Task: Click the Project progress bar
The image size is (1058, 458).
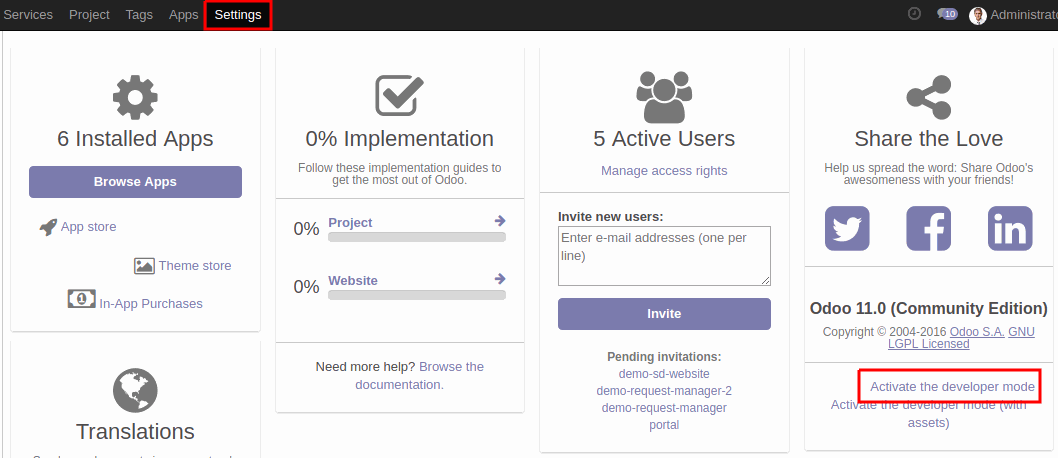Action: [x=417, y=237]
